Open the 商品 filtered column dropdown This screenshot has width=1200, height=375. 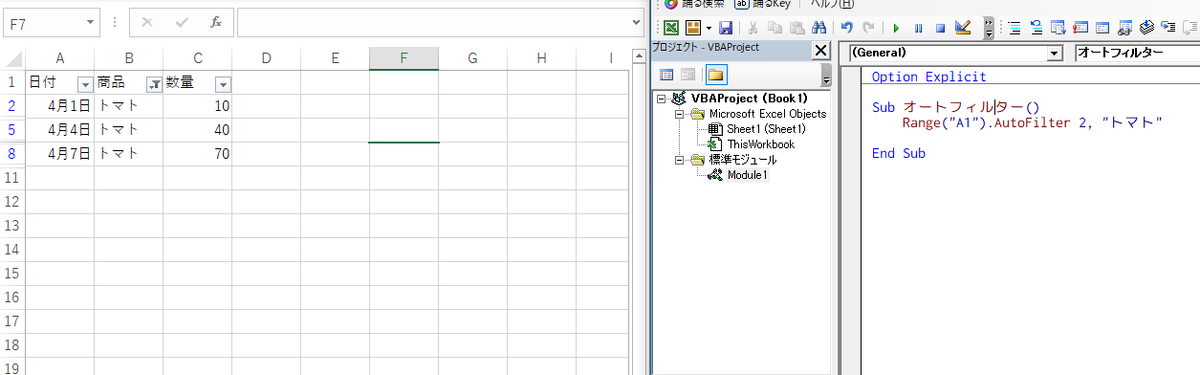pos(154,84)
